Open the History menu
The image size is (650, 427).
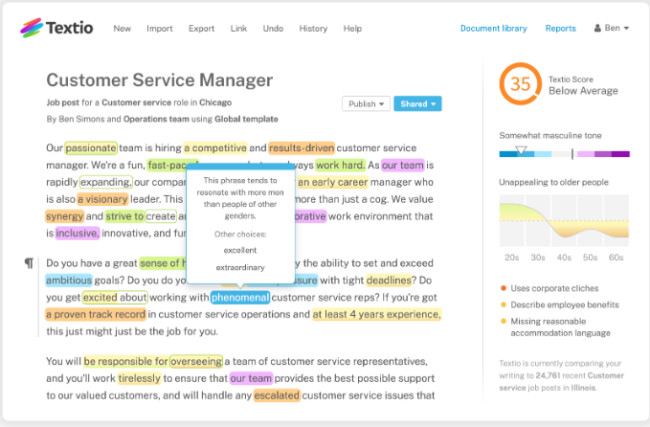click(312, 28)
